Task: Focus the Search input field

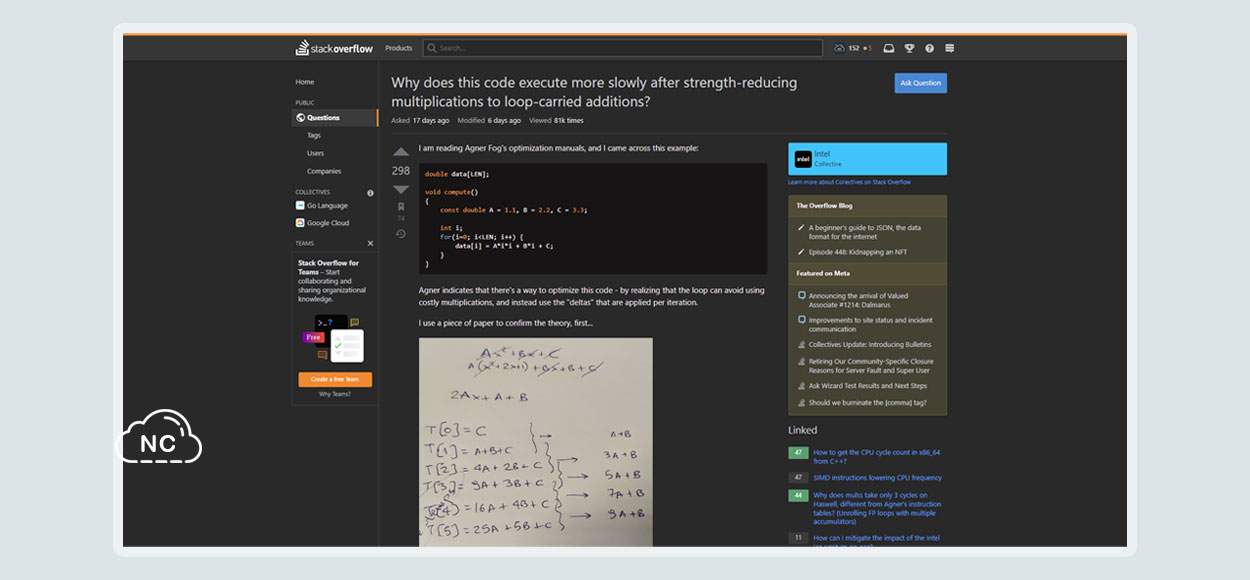Action: (x=622, y=48)
